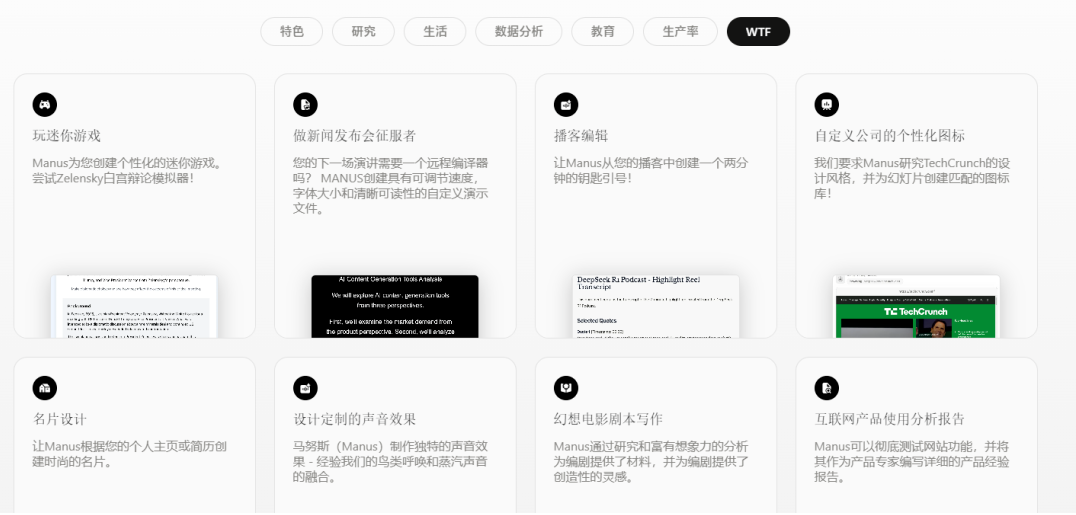Open the 做新闻发布会征服者 title
Screen dimensions: 1076x515
pyautogui.click(x=354, y=136)
